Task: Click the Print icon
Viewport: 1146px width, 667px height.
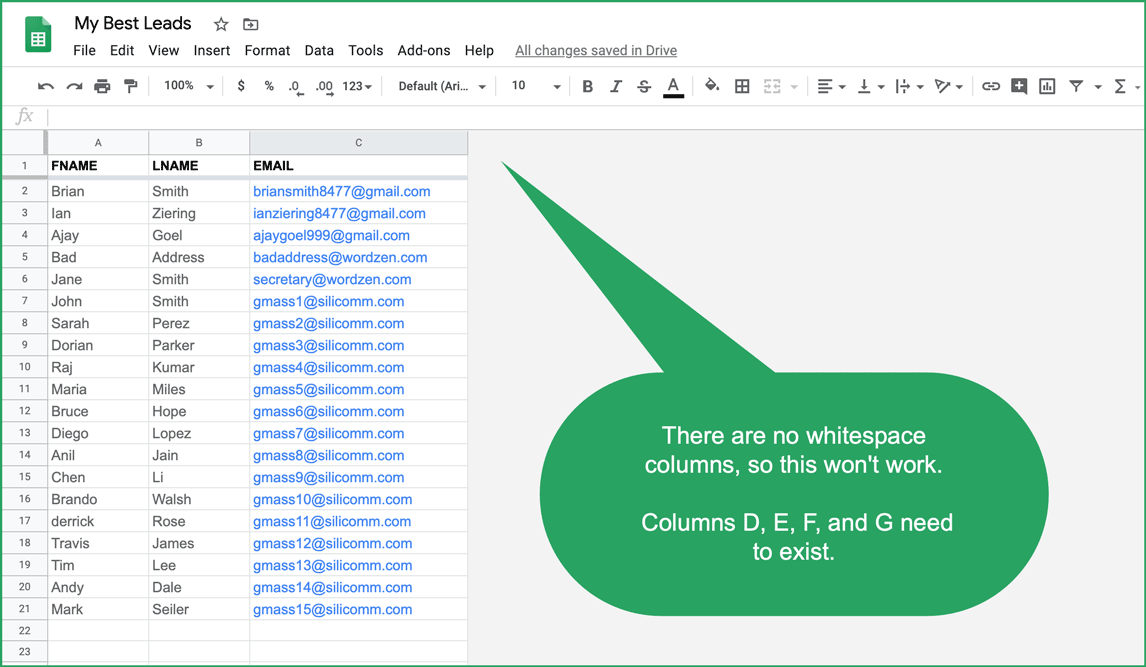Action: 102,87
